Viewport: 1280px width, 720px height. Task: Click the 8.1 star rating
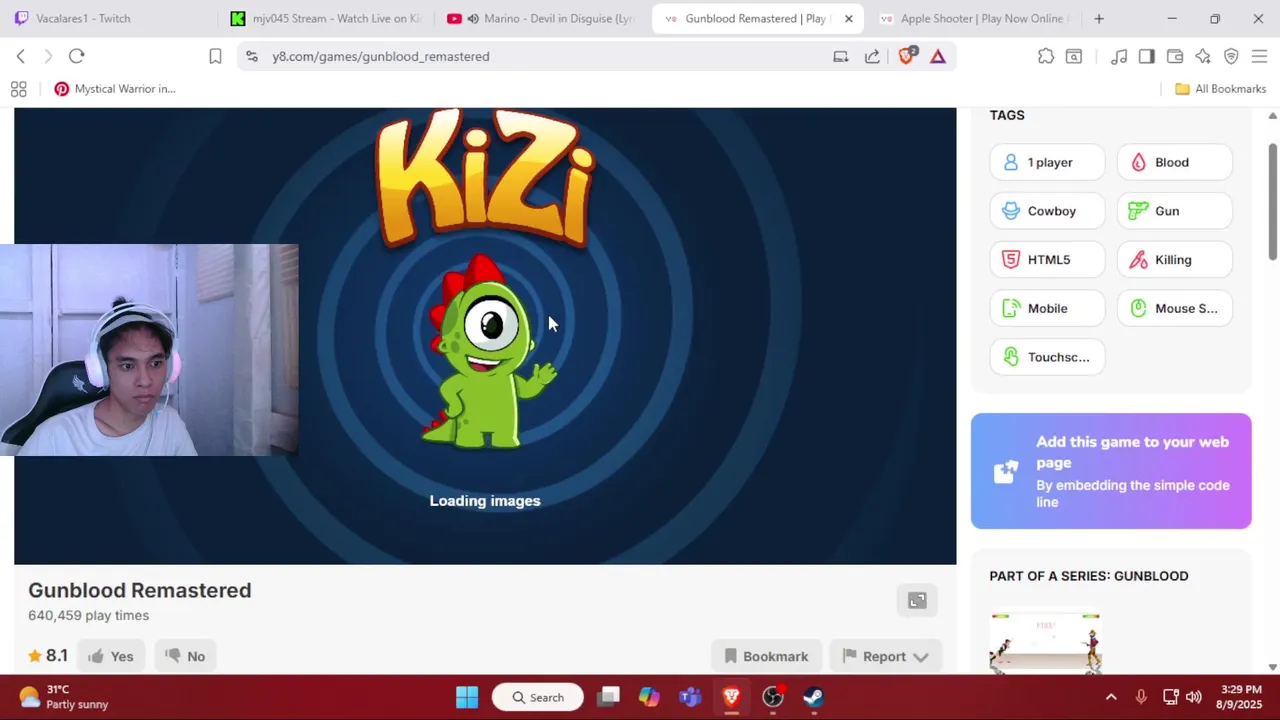tap(48, 656)
